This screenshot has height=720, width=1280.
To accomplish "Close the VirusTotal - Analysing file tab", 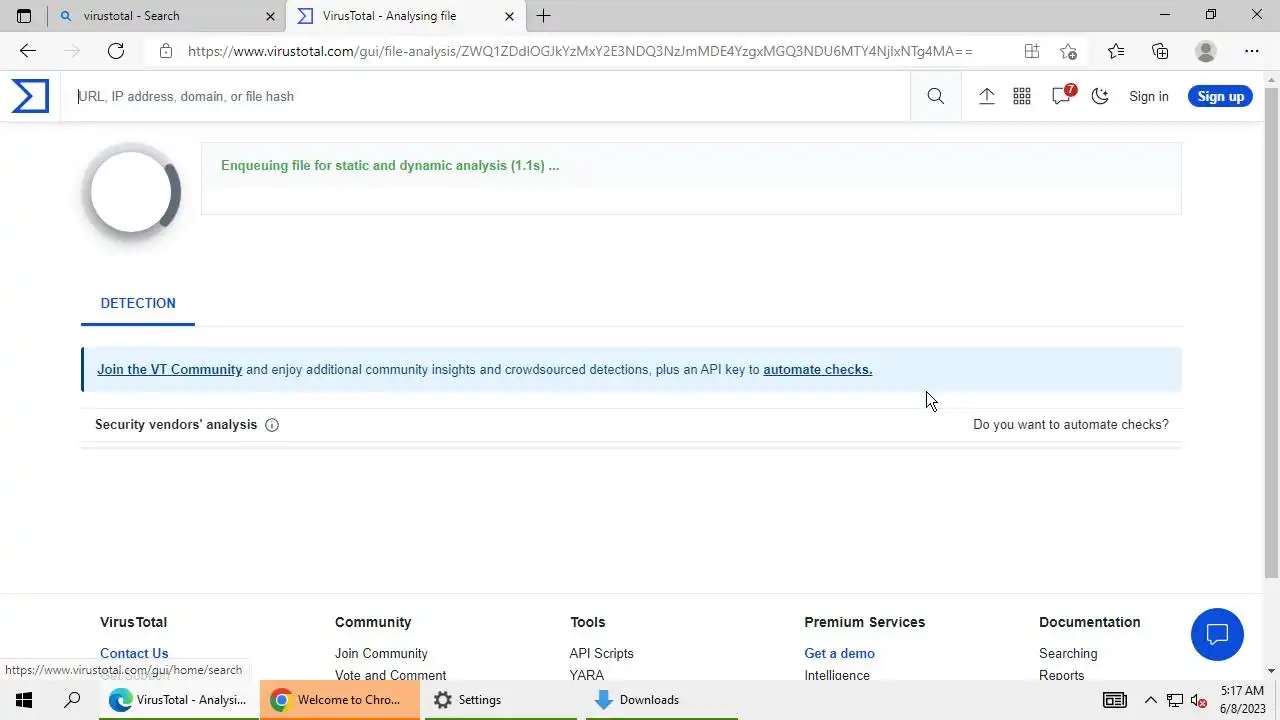I will point(509,16).
